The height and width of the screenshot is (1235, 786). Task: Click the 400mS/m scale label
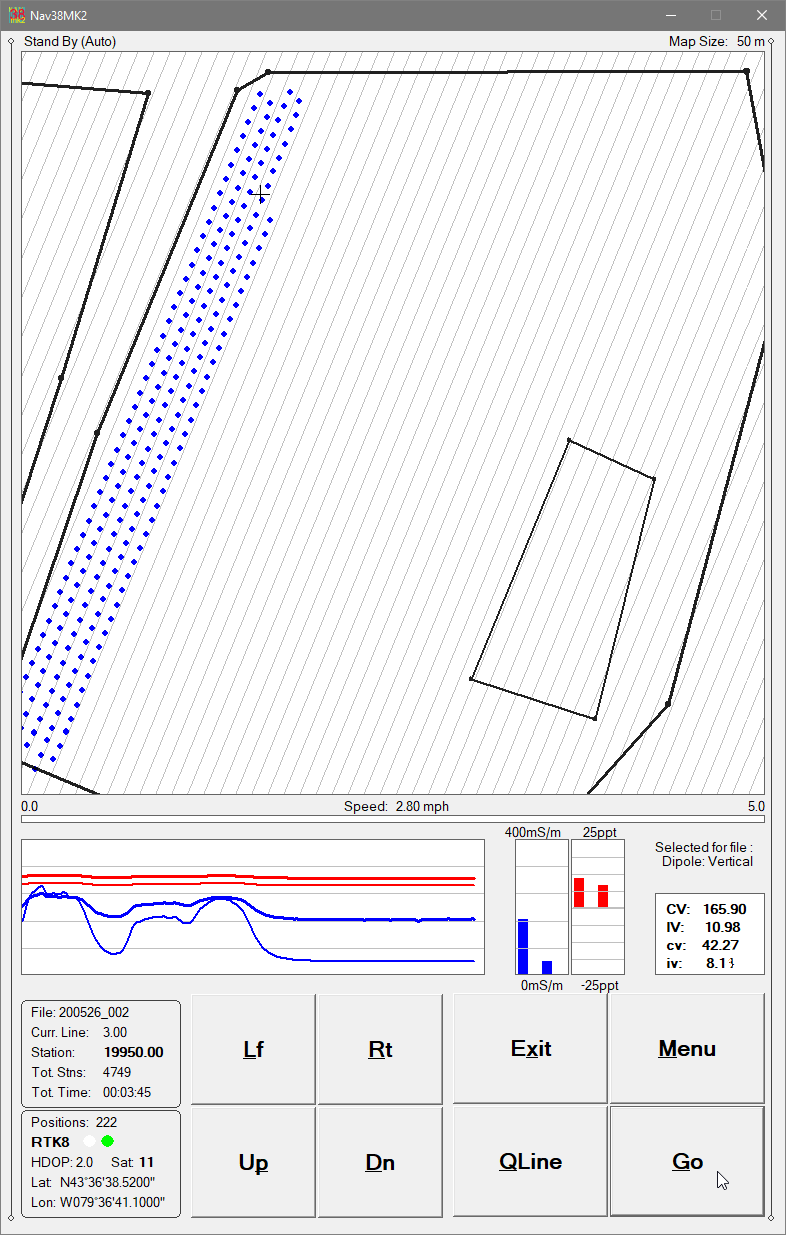click(533, 832)
